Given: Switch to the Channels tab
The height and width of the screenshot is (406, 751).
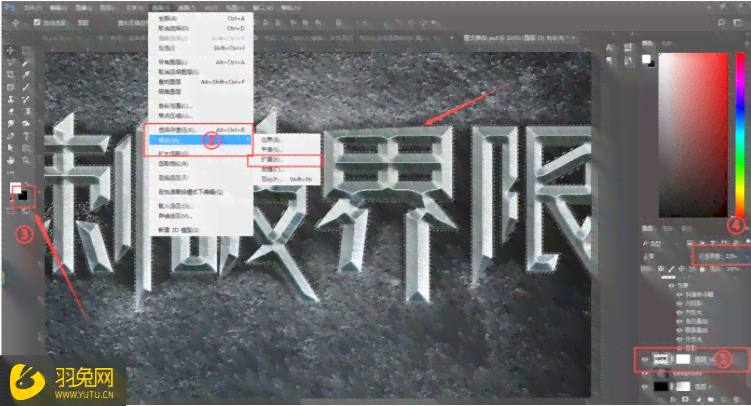Looking at the screenshot, I should (x=667, y=229).
